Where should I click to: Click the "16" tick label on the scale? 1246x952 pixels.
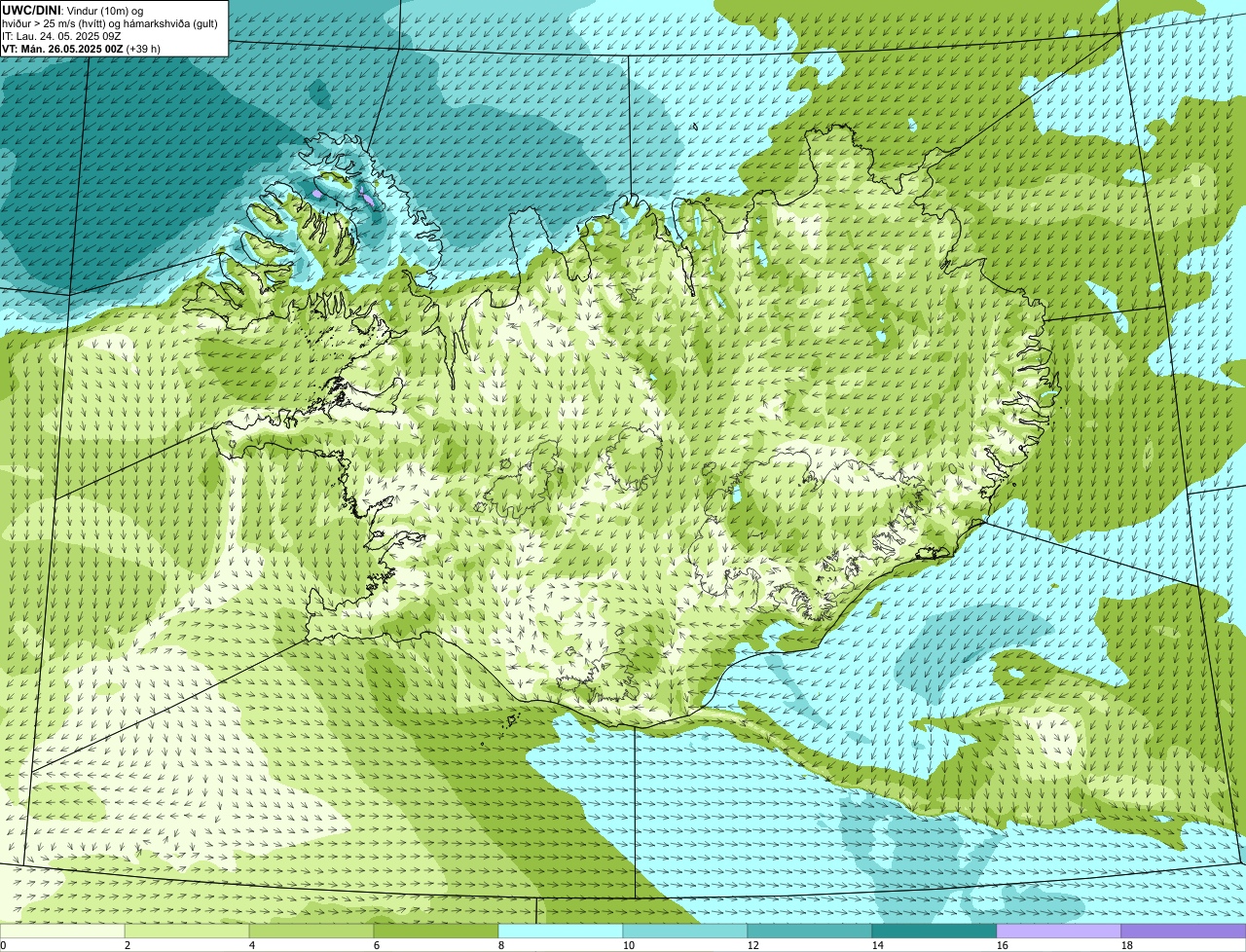1002,945
